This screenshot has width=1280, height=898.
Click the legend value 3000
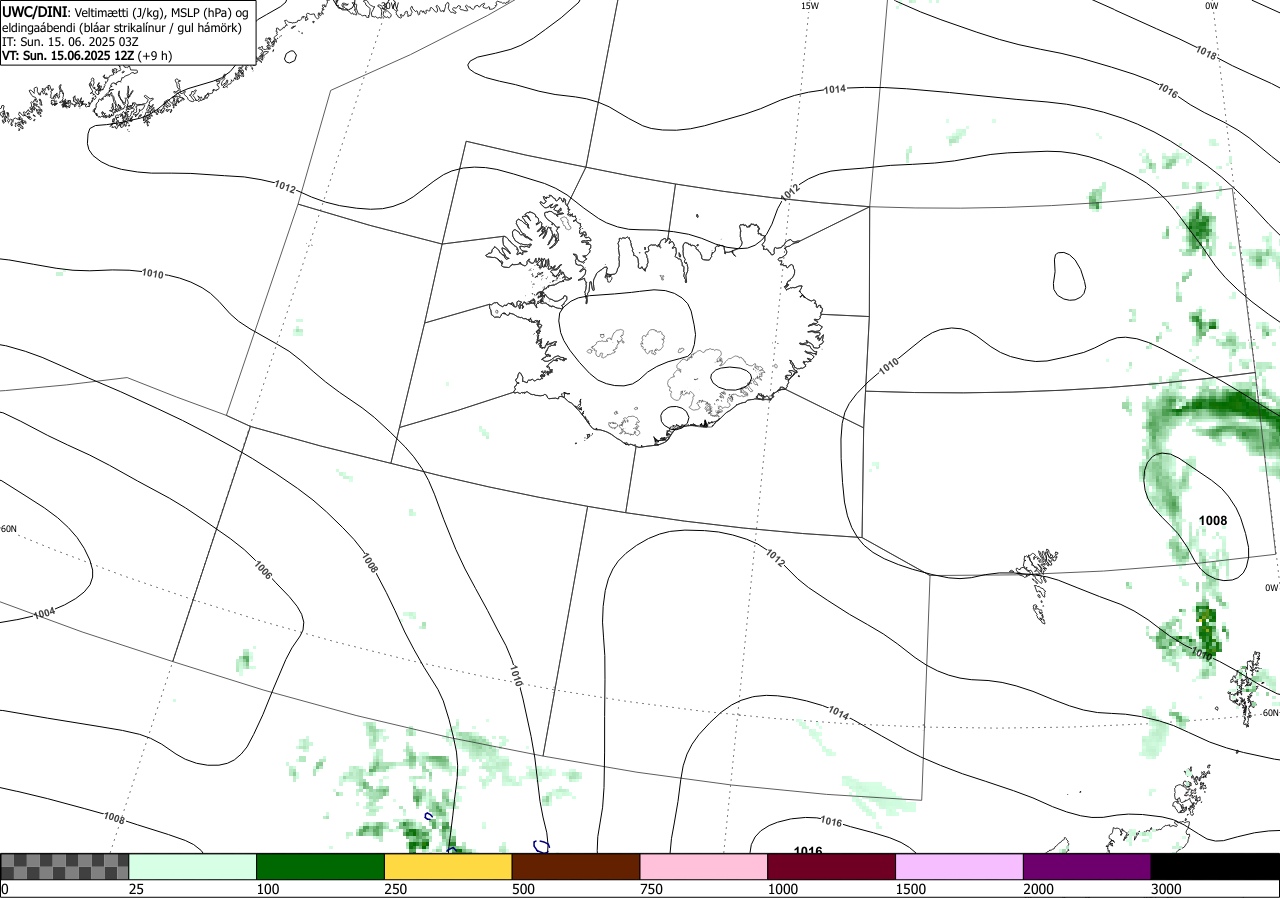[1167, 888]
